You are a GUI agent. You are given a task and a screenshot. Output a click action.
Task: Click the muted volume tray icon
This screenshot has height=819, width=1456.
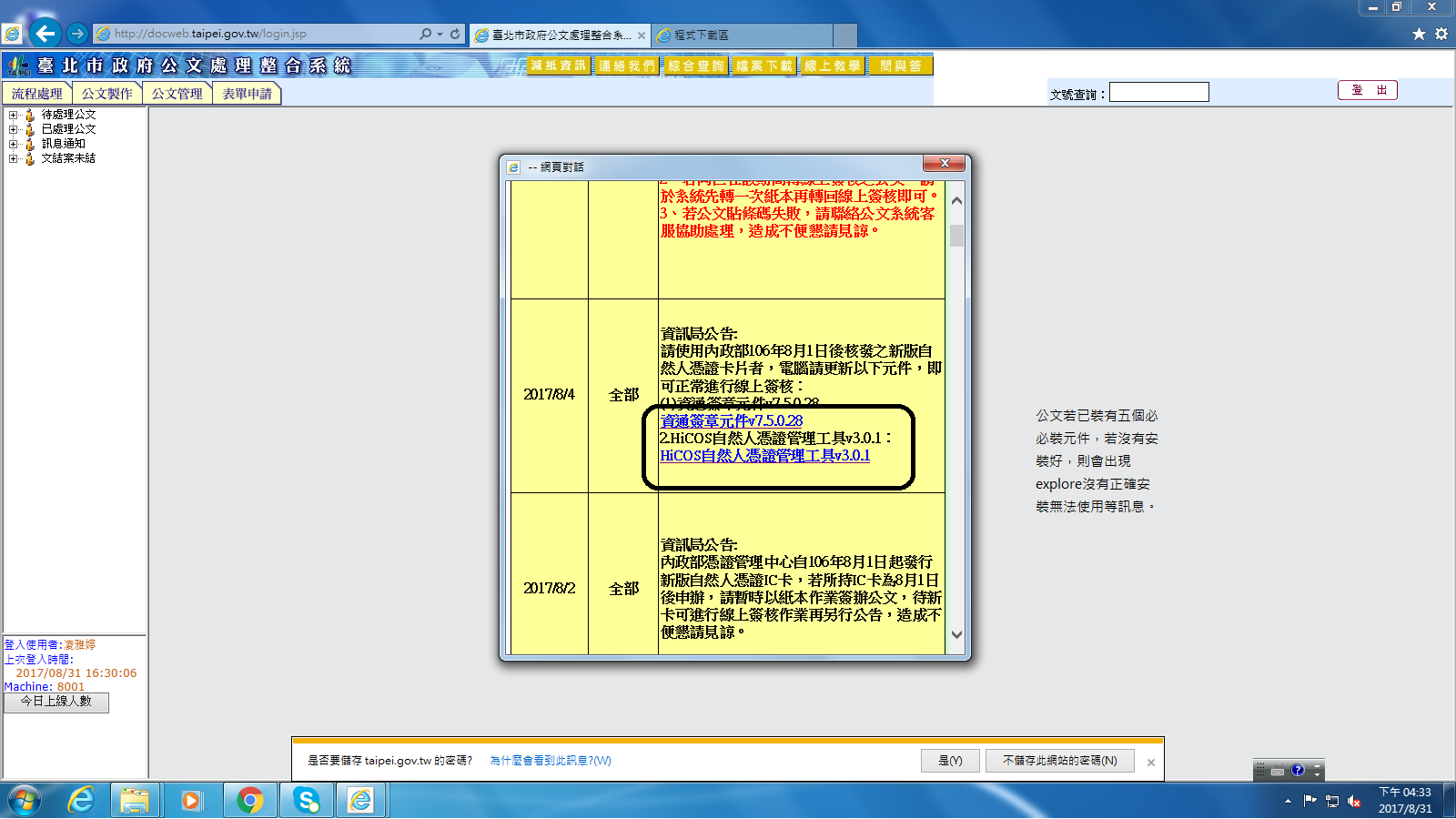point(1354,801)
